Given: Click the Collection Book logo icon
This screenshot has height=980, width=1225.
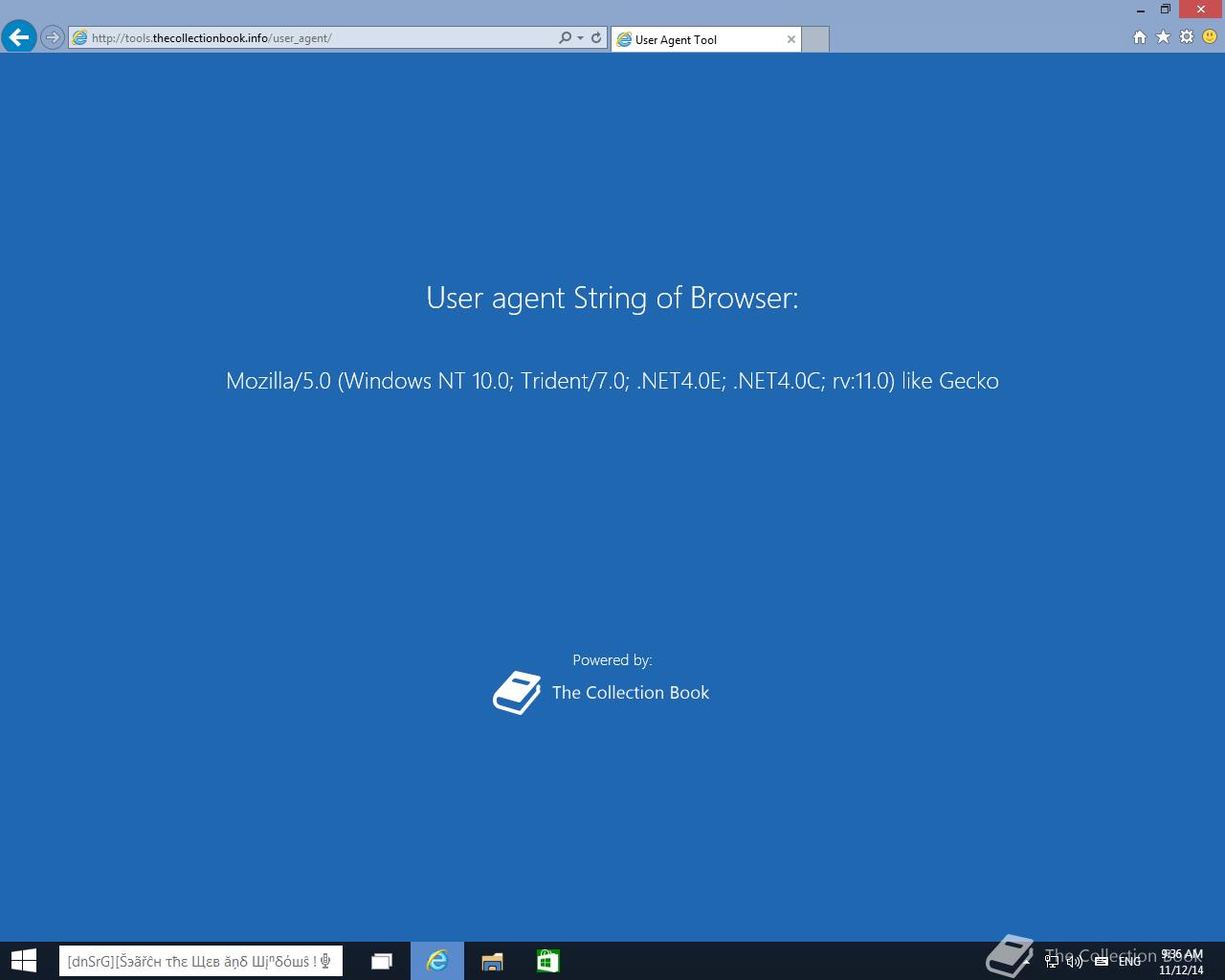Looking at the screenshot, I should [x=517, y=692].
